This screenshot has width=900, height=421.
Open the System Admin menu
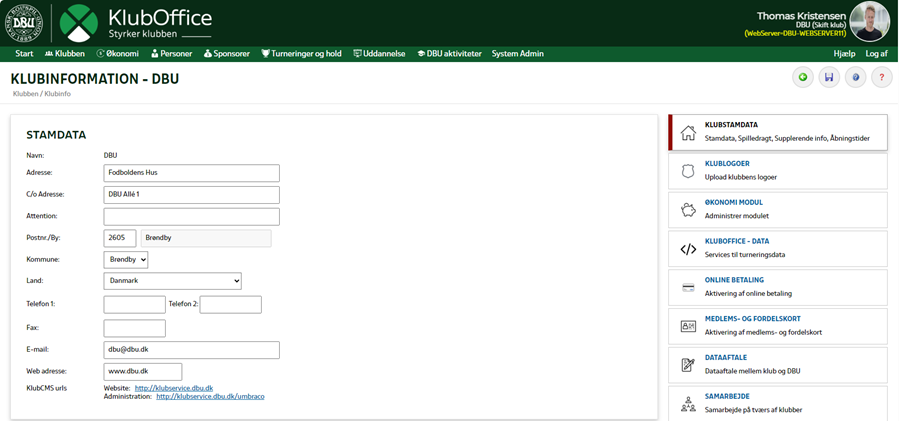click(517, 53)
